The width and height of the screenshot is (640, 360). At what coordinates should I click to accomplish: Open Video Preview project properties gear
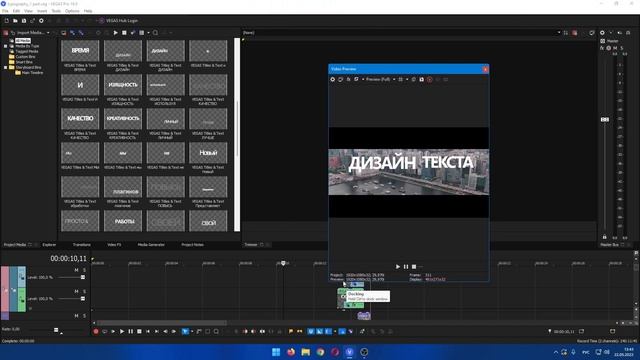[x=333, y=80]
